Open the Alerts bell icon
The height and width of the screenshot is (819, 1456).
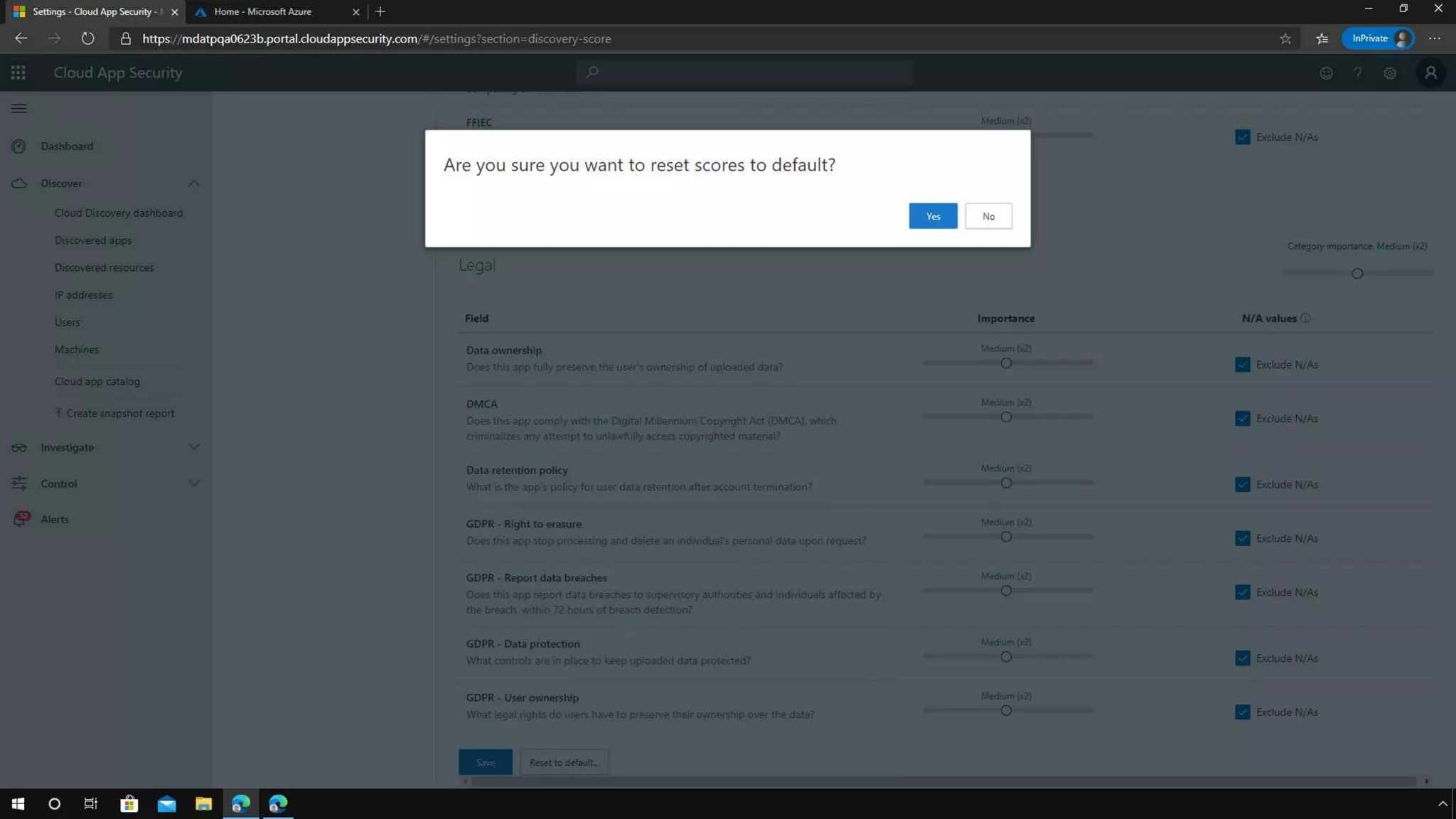tap(21, 519)
